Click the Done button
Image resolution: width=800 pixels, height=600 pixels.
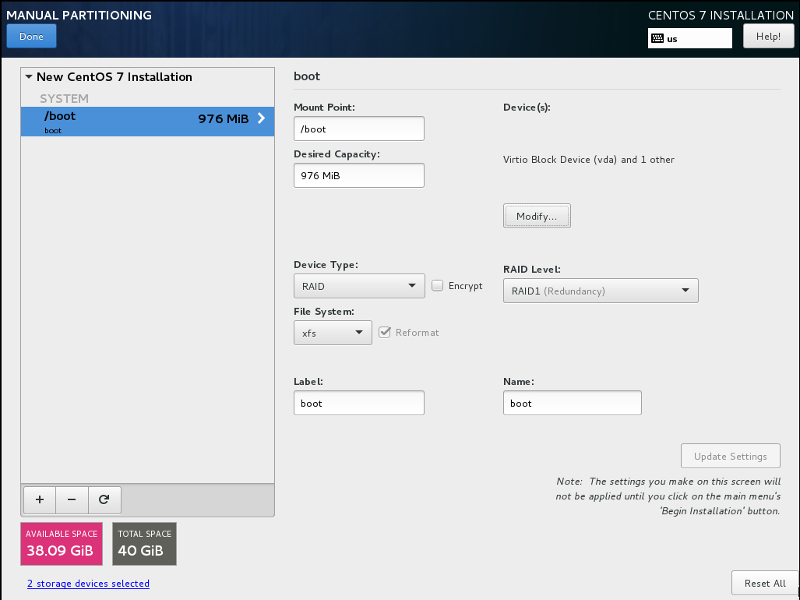tap(31, 36)
